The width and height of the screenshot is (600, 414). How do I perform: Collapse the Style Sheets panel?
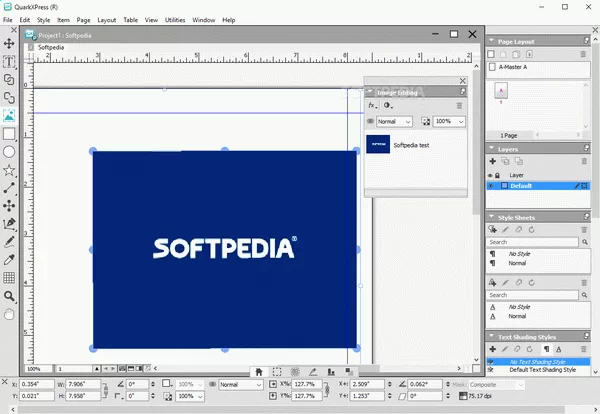(491, 217)
